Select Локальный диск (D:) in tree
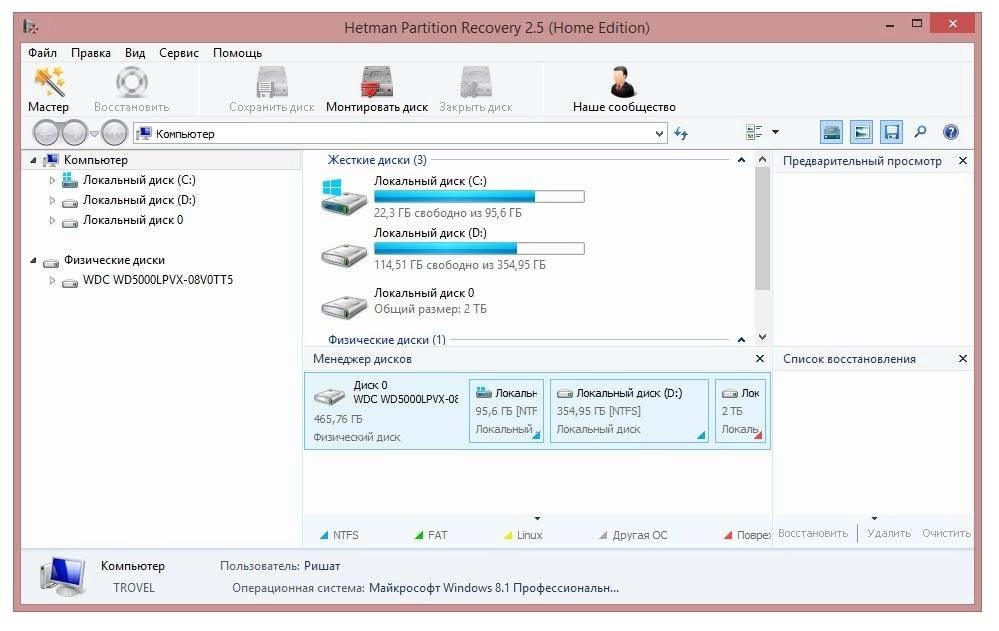Screen dimensions: 999x631 pyautogui.click(x=139, y=200)
